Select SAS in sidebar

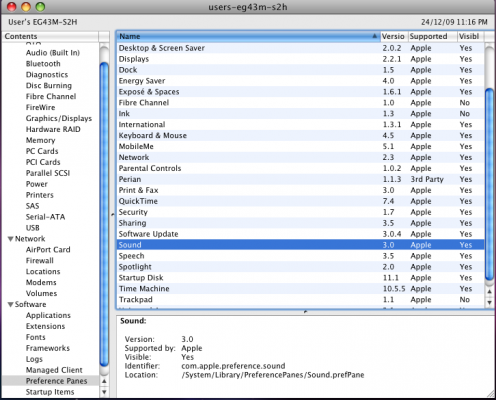(32, 206)
